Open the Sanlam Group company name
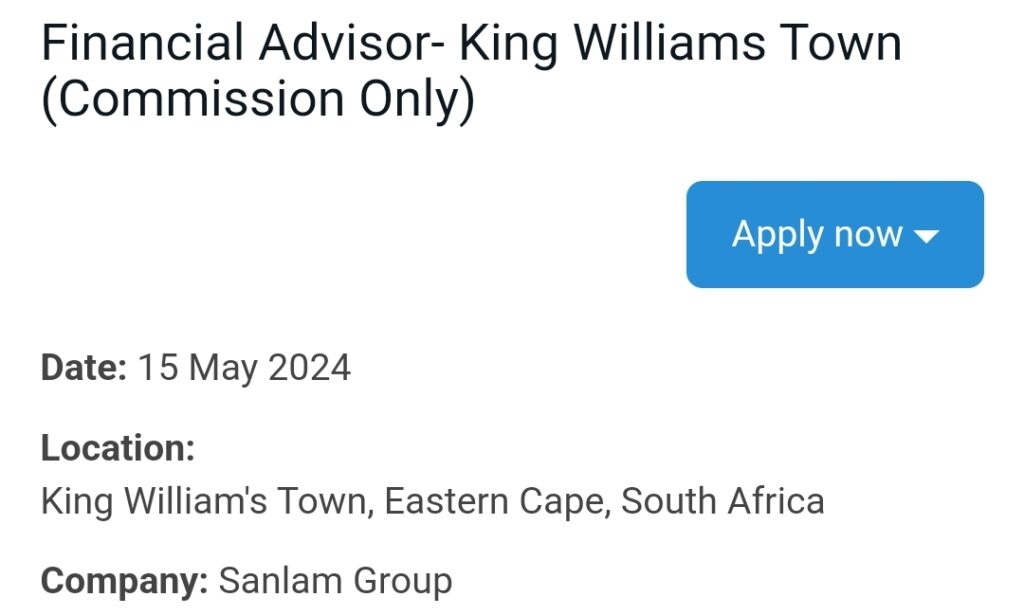The height and width of the screenshot is (615, 1024). (x=335, y=581)
